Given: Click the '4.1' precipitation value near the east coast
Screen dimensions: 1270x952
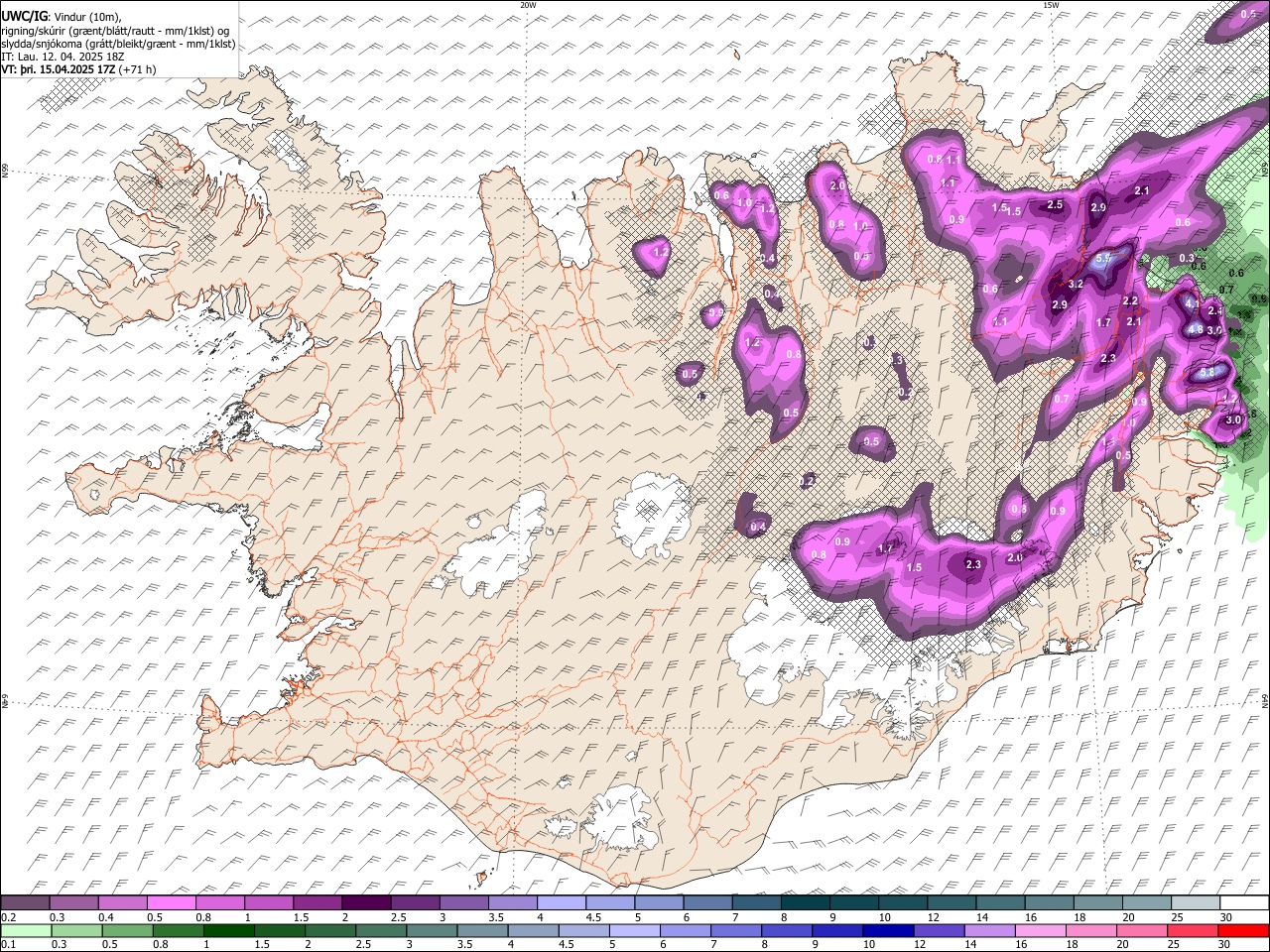Looking at the screenshot, I should tap(1193, 304).
